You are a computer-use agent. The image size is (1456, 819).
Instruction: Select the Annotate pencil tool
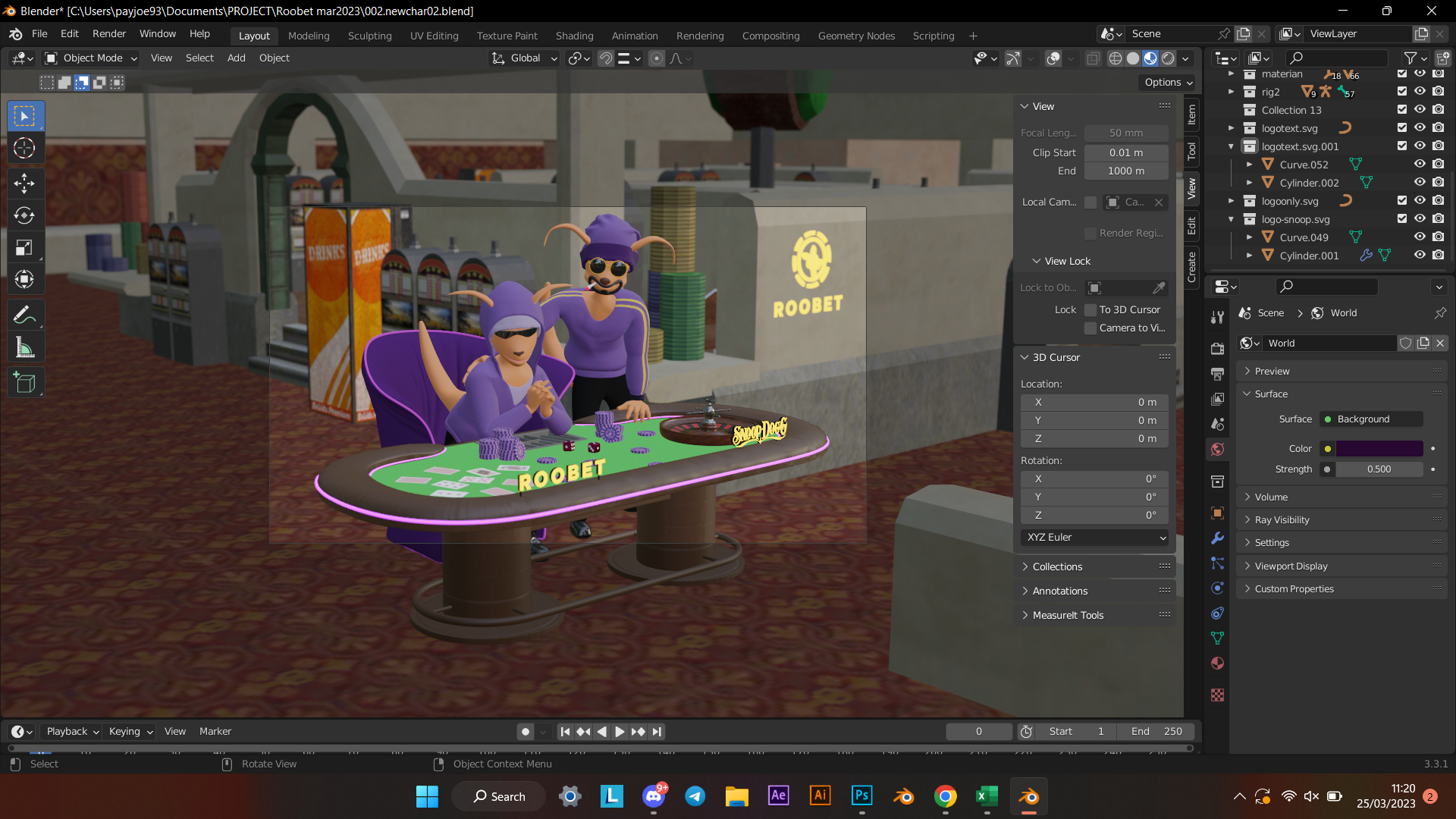24,315
